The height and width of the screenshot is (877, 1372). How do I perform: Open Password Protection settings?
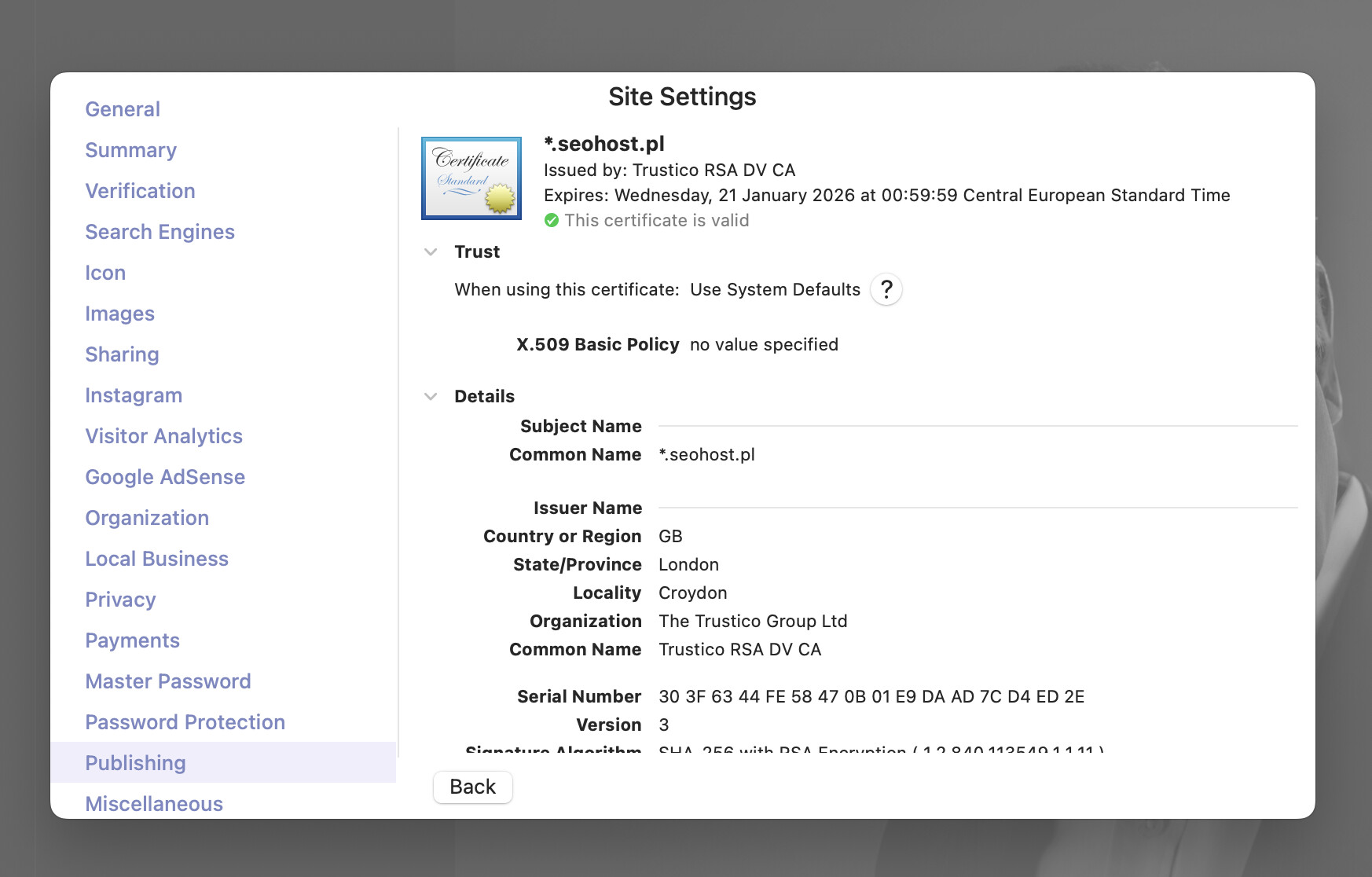pos(185,722)
